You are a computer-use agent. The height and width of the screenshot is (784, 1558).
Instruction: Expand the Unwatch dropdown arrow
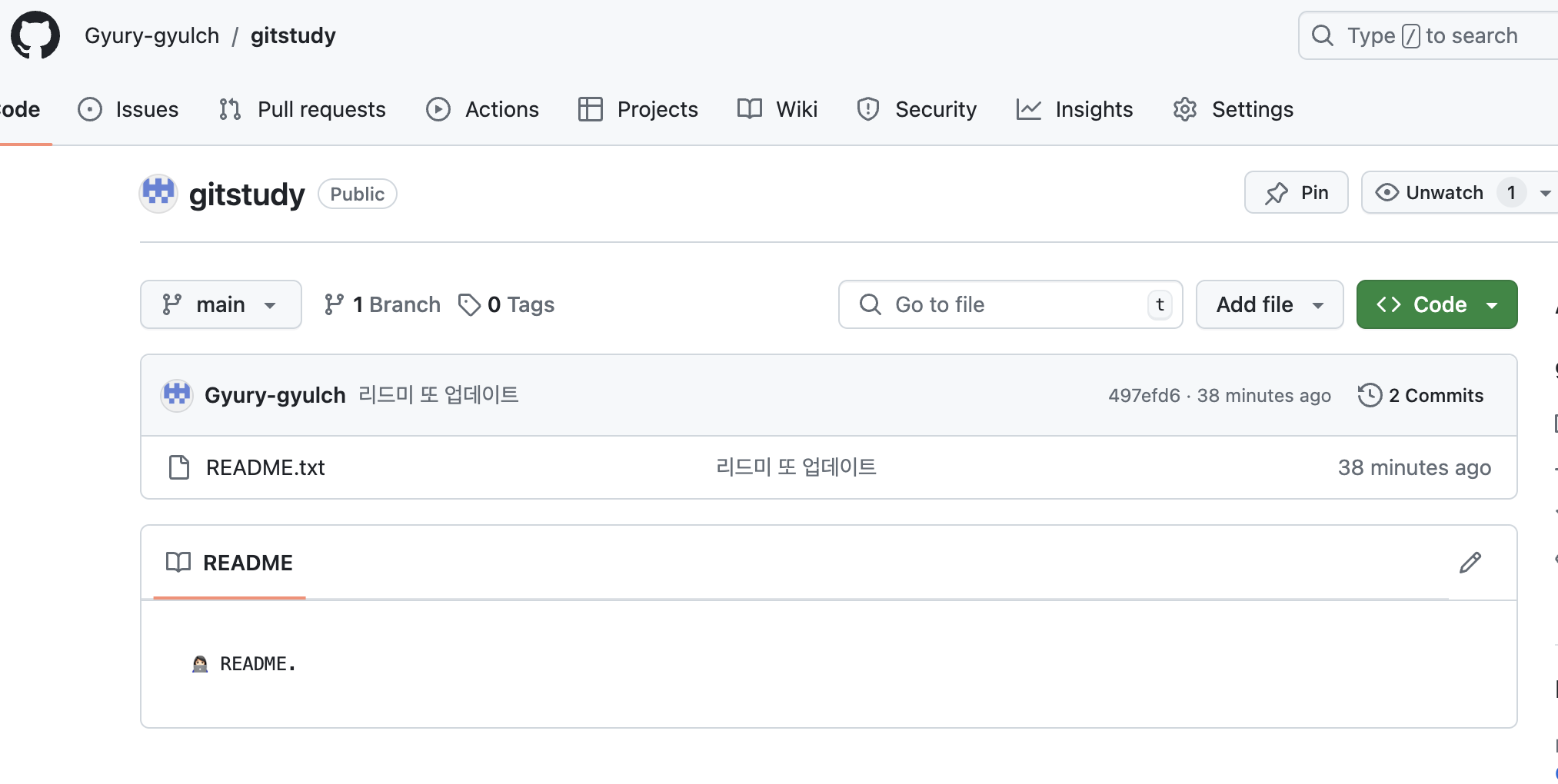coord(1545,193)
